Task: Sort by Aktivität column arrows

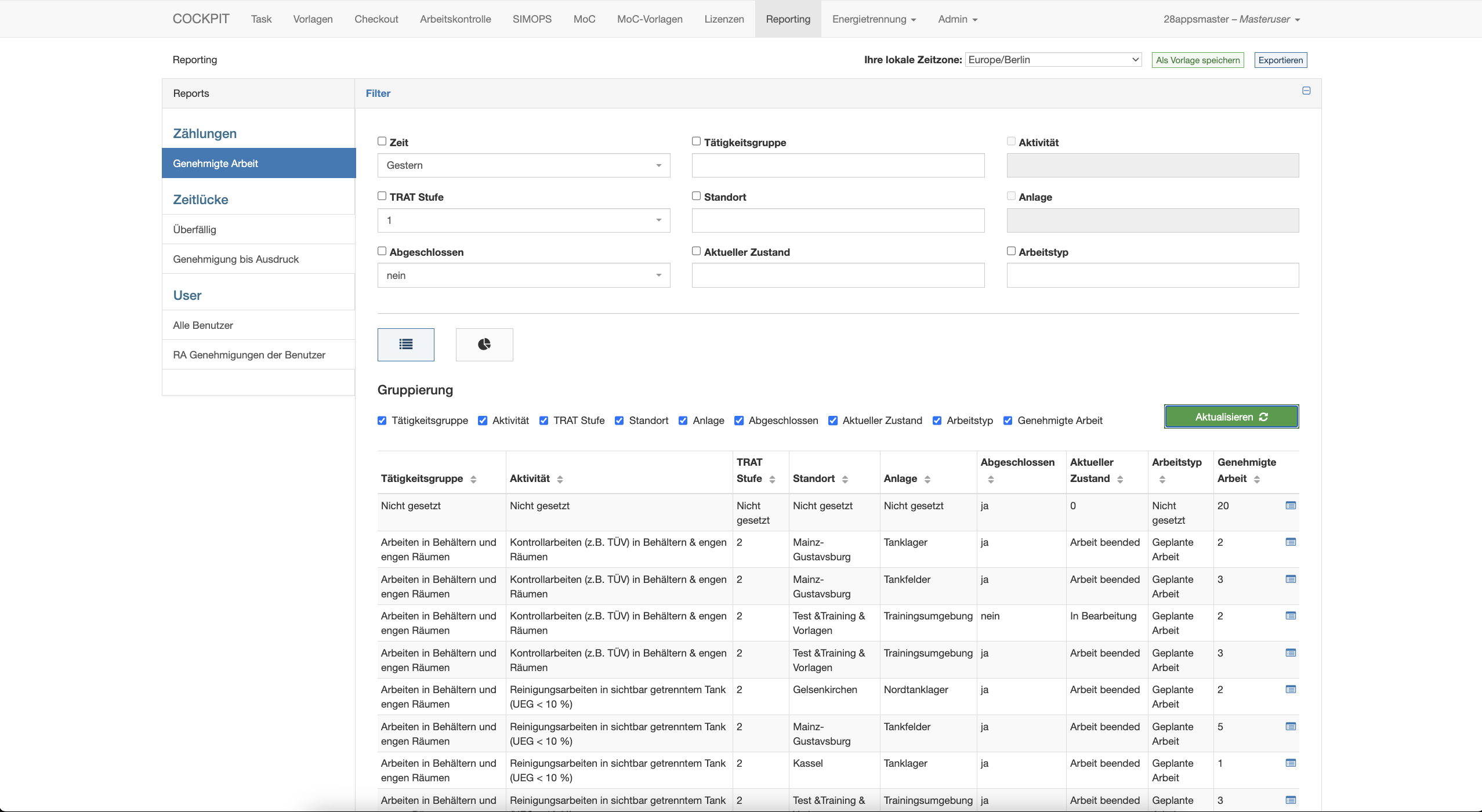Action: (x=560, y=479)
